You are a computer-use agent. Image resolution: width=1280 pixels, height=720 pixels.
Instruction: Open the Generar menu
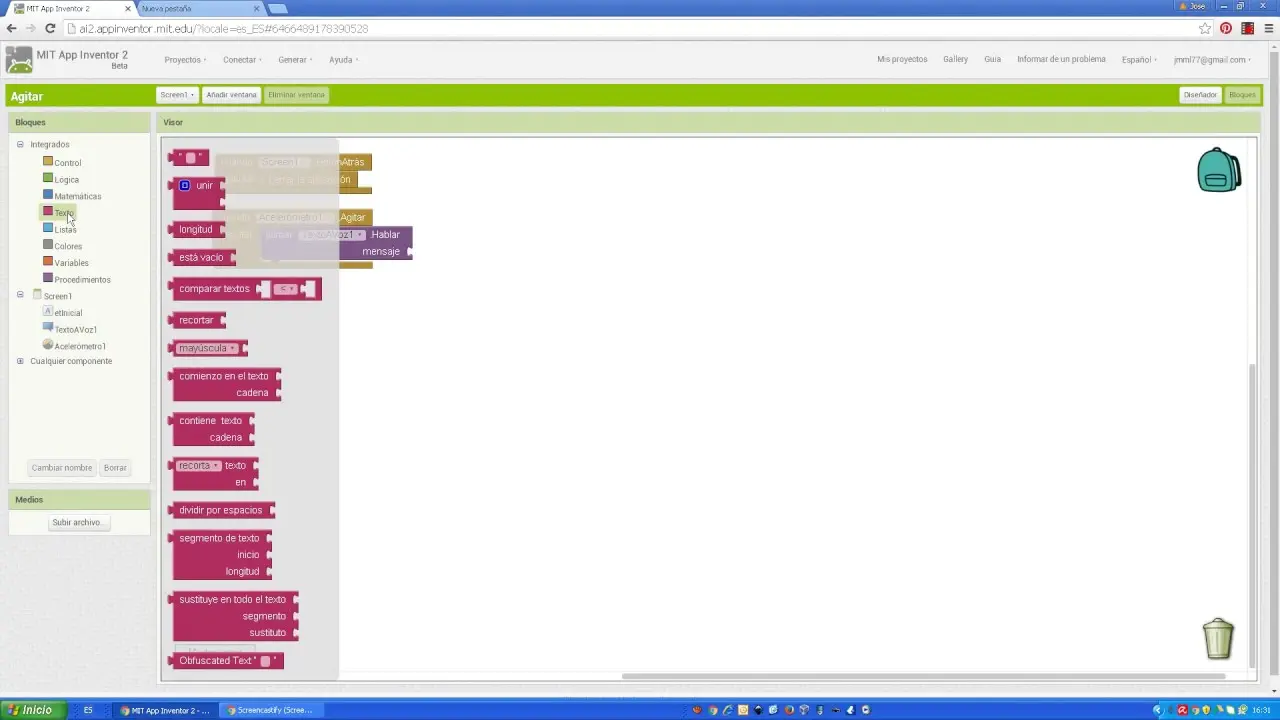click(x=295, y=60)
